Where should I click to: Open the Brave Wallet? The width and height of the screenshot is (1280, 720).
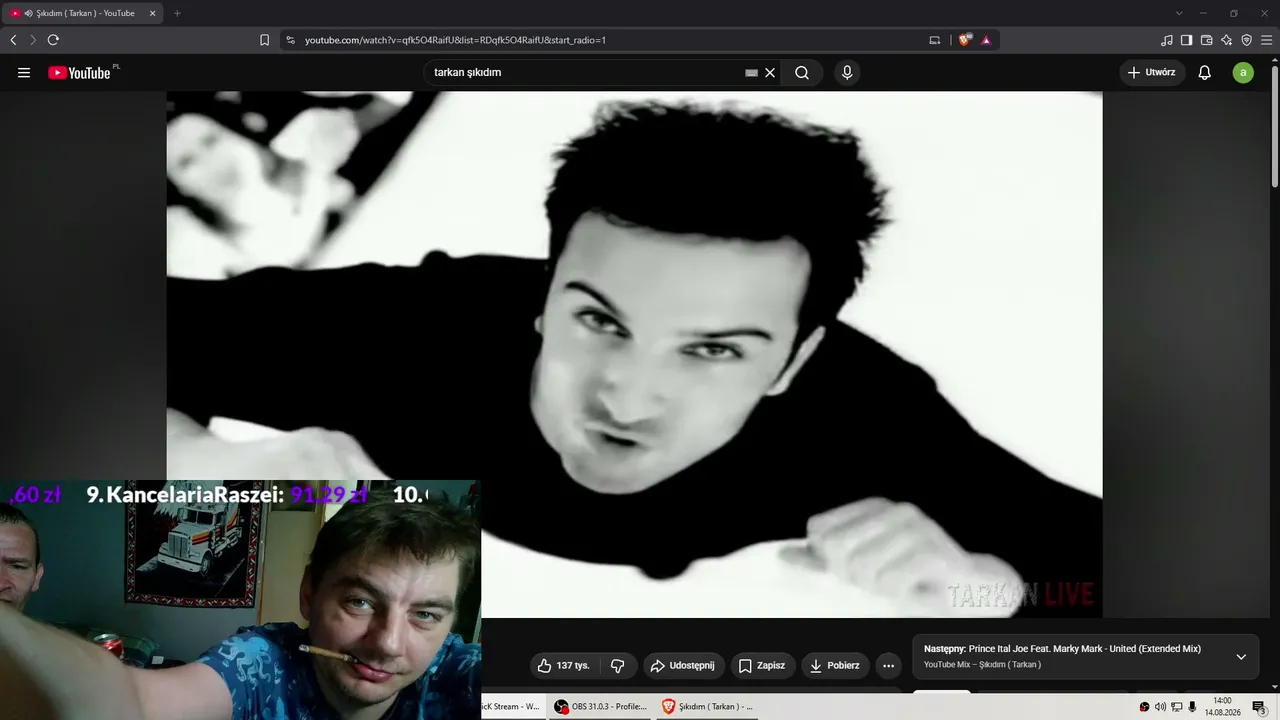pyautogui.click(x=1206, y=40)
